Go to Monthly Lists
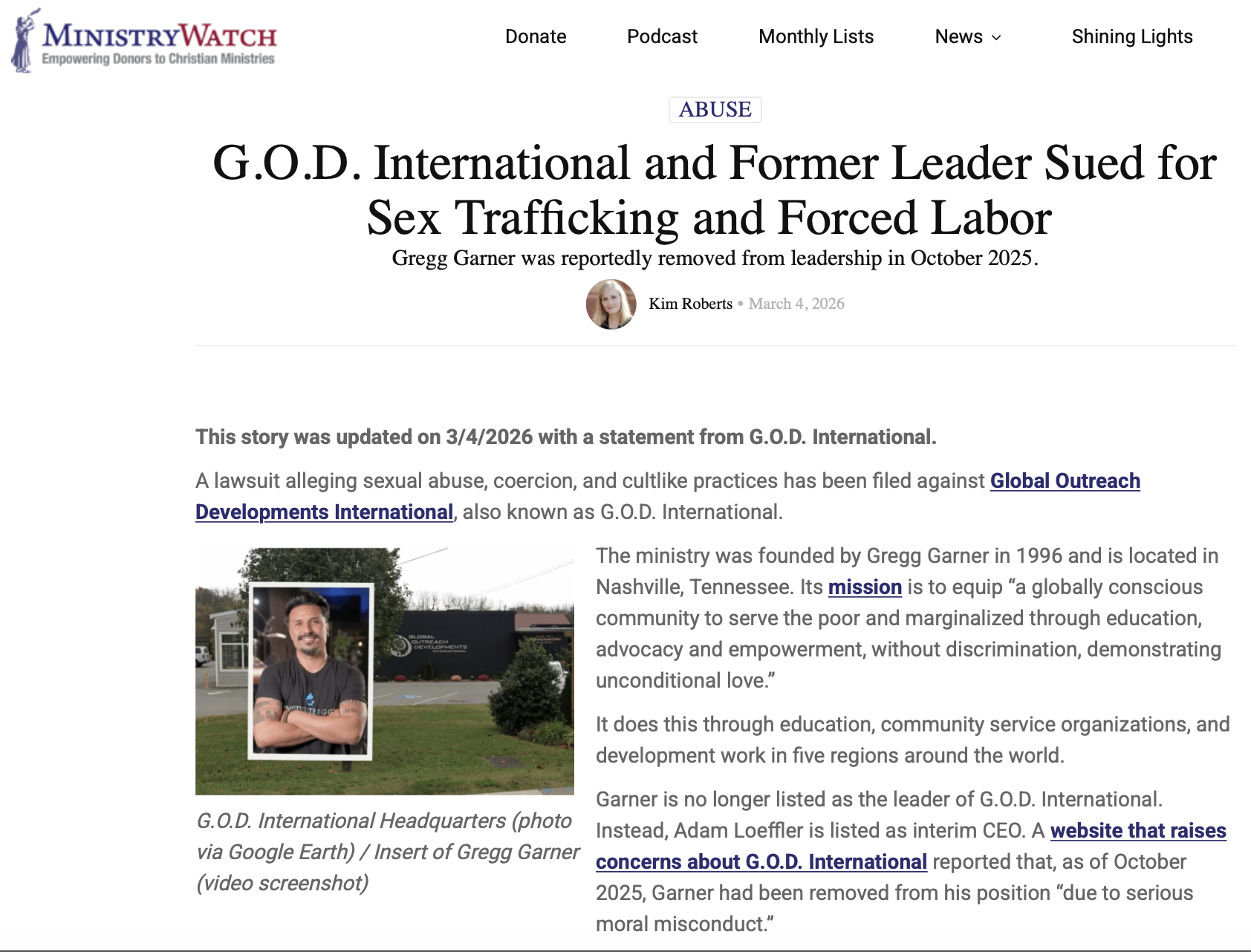1251x952 pixels. click(x=816, y=36)
